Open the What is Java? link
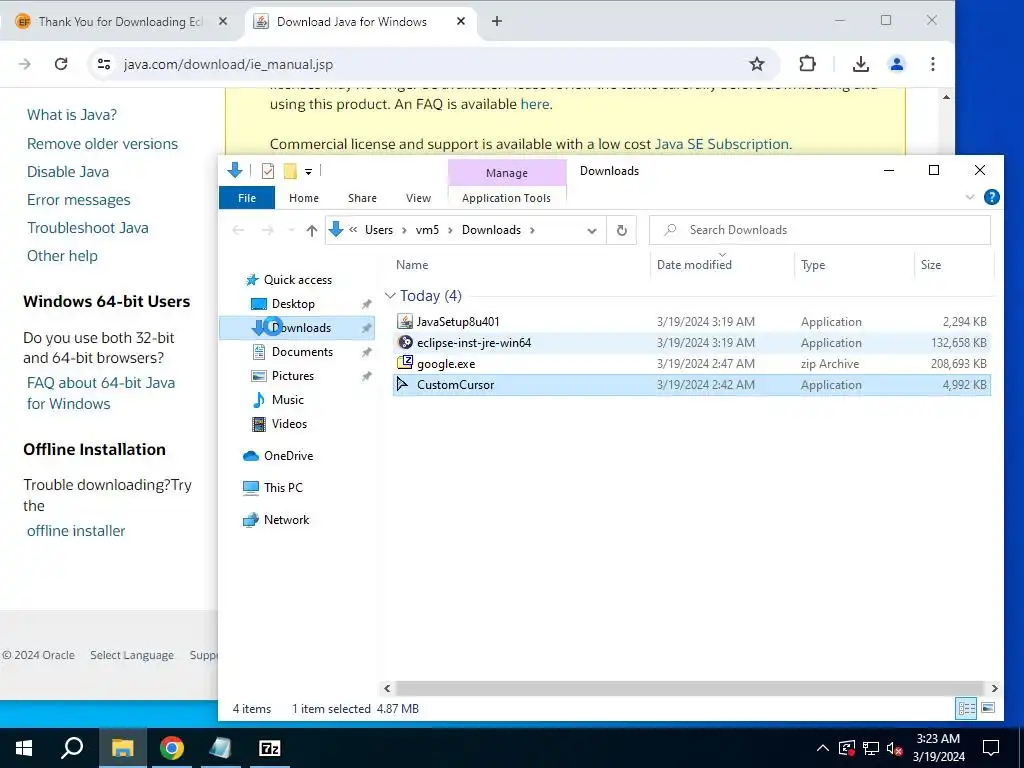1024x768 pixels. tap(72, 115)
